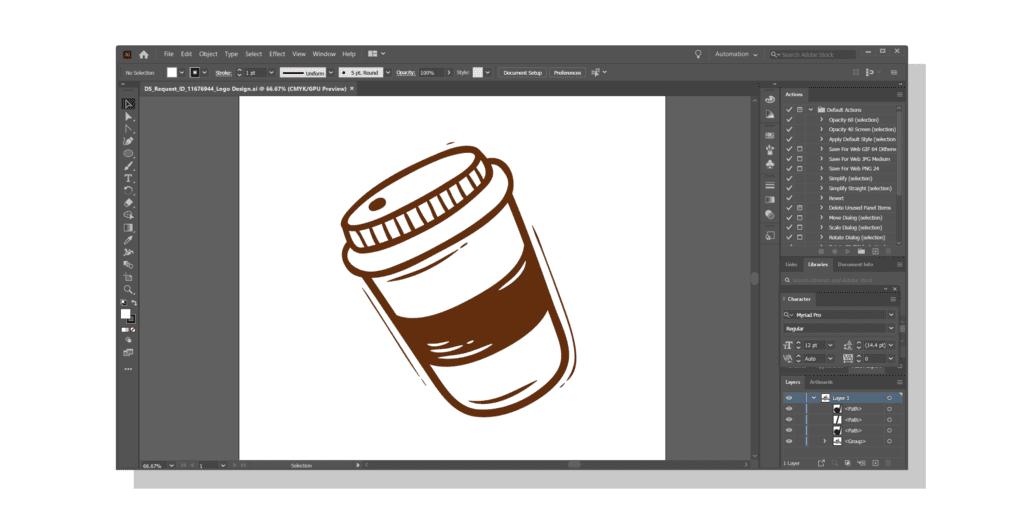Hide the second Path sublayer
This screenshot has height=515, width=1024.
(789, 420)
